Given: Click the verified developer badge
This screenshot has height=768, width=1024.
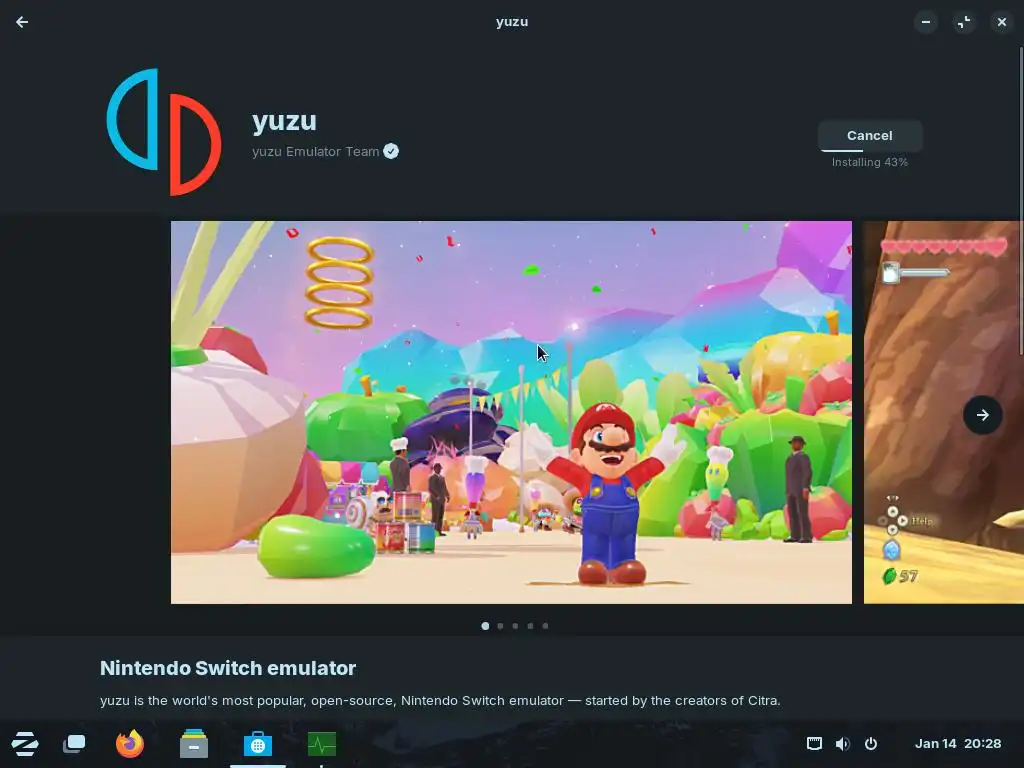Looking at the screenshot, I should 391,152.
